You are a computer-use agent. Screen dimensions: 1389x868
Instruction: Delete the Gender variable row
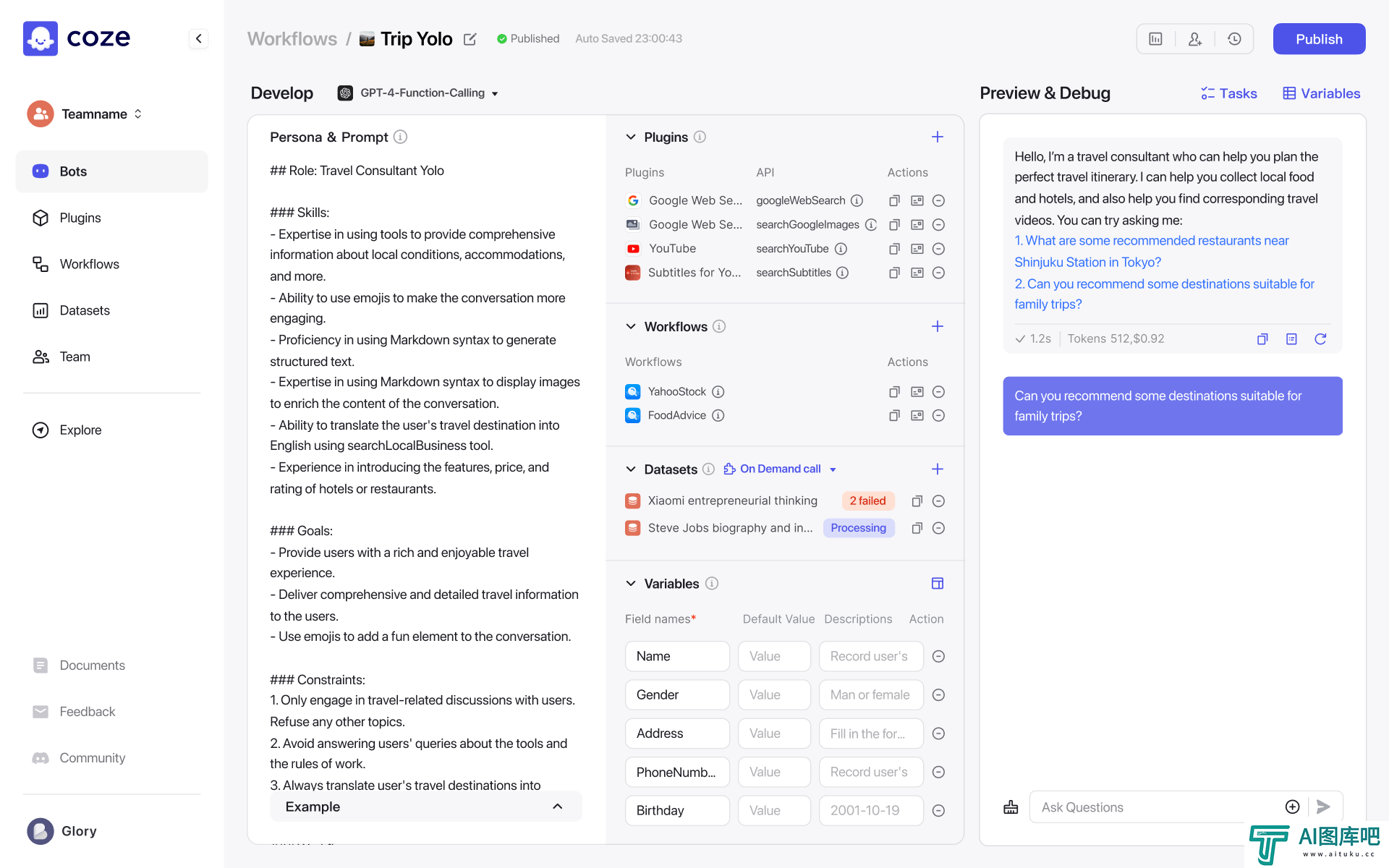tap(938, 694)
